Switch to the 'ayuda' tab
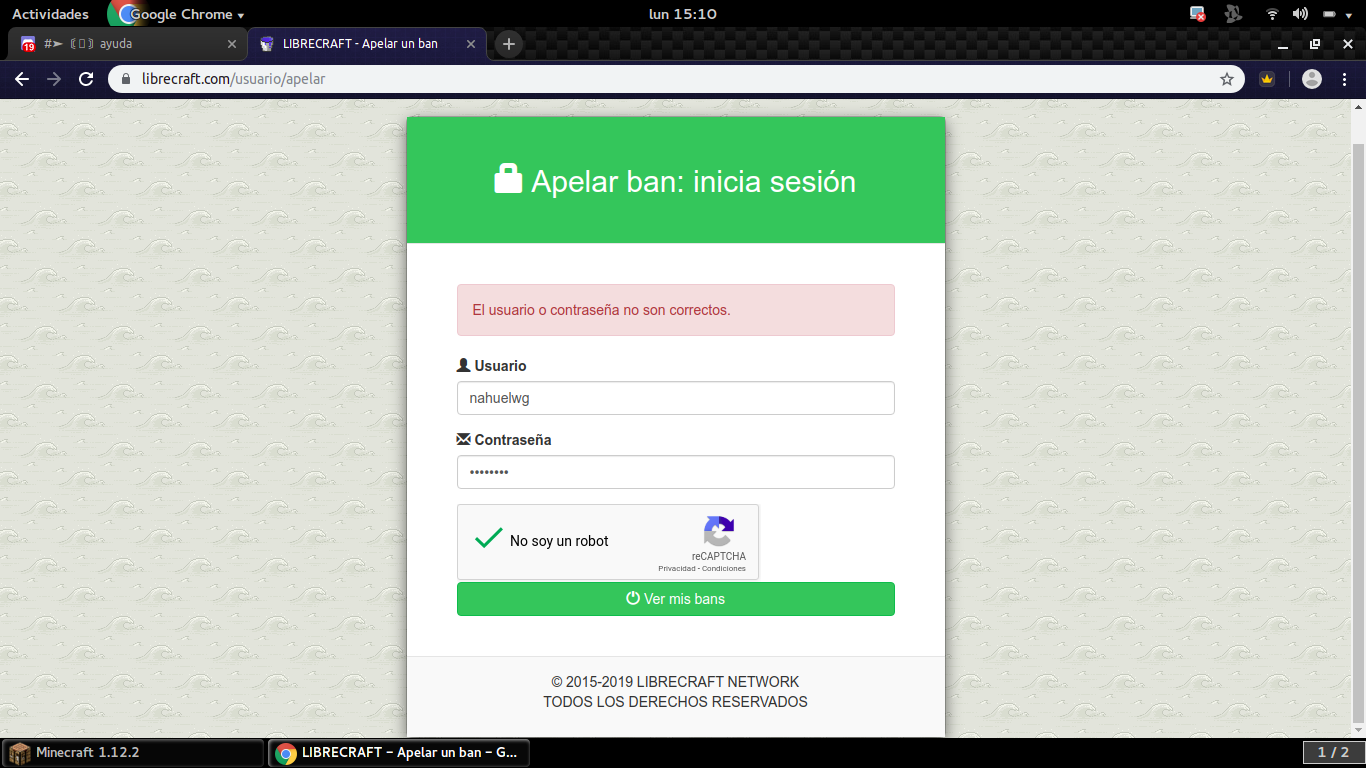 pos(127,44)
